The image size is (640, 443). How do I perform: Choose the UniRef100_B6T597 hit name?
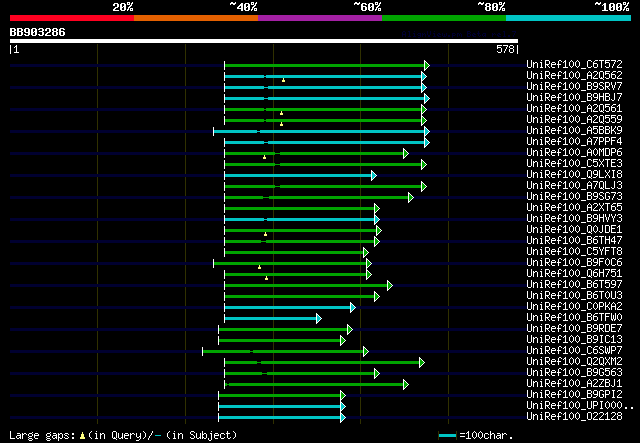574,285
